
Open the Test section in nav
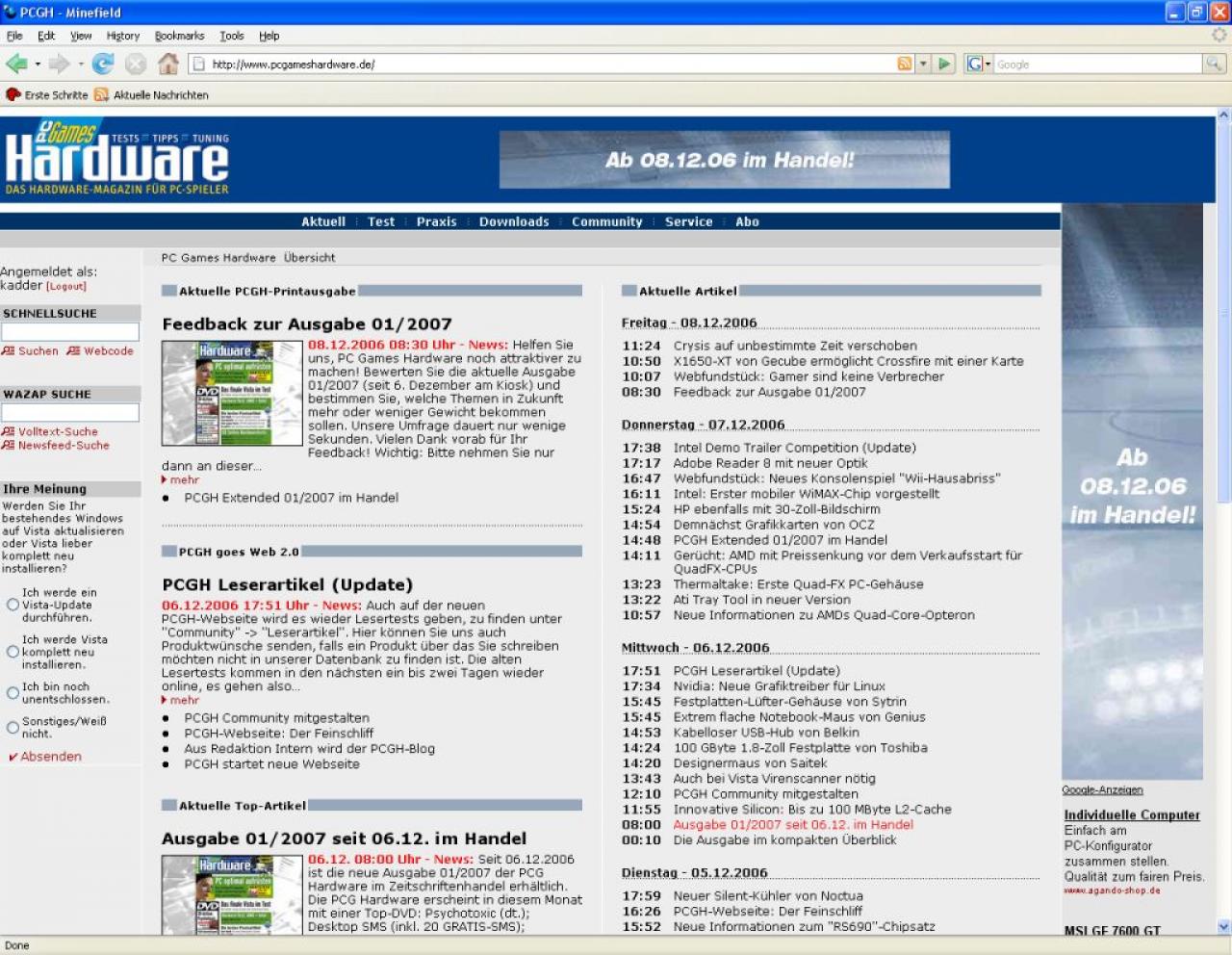pos(381,222)
